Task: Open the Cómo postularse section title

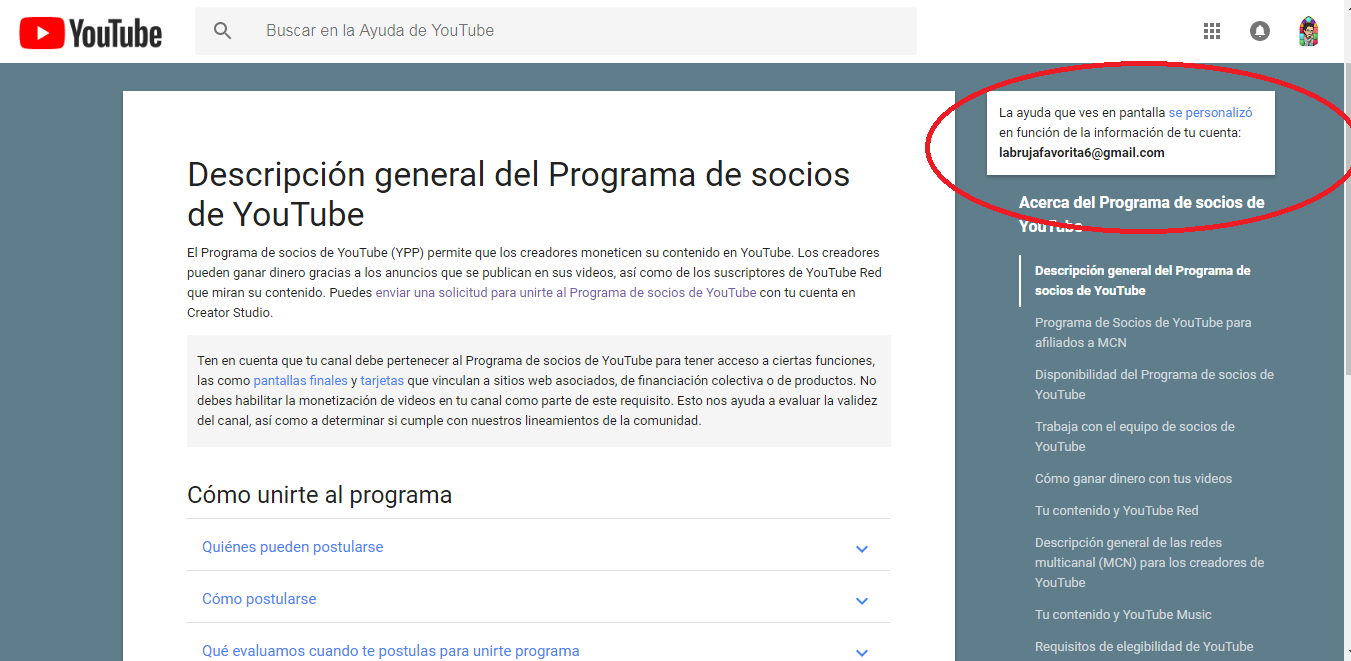Action: [x=259, y=599]
